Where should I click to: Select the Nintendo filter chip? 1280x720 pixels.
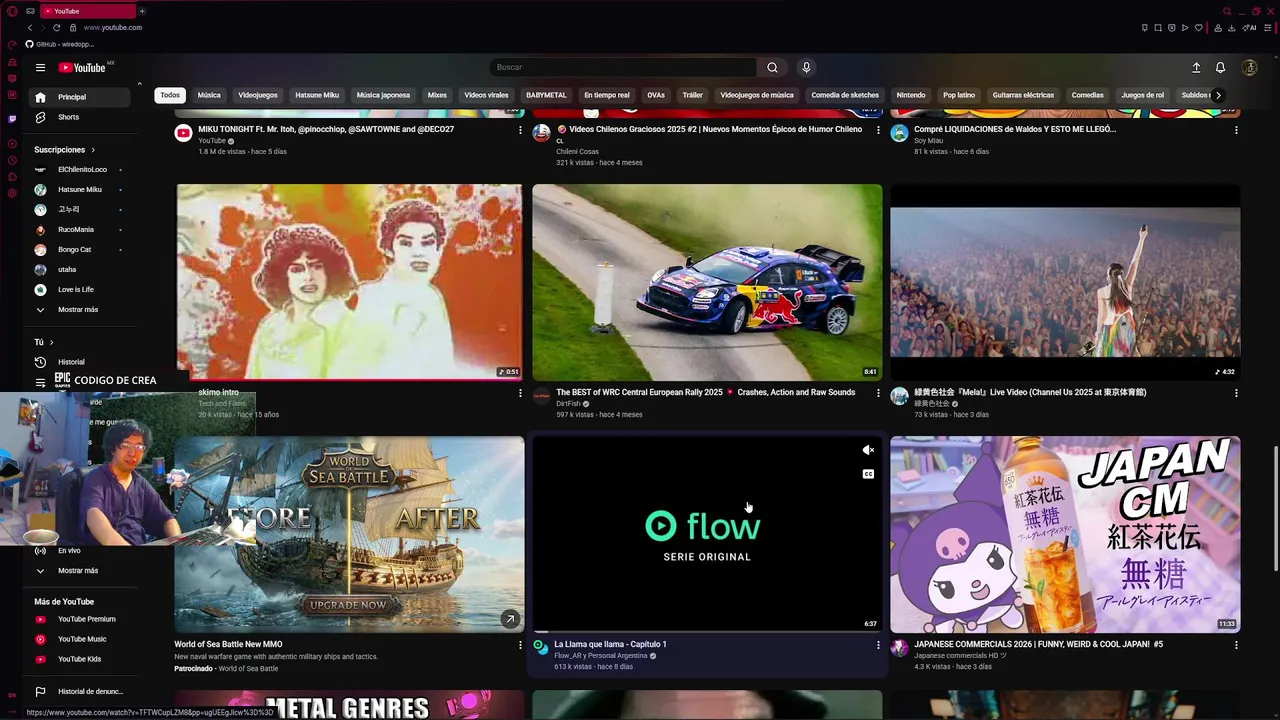pyautogui.click(x=911, y=95)
